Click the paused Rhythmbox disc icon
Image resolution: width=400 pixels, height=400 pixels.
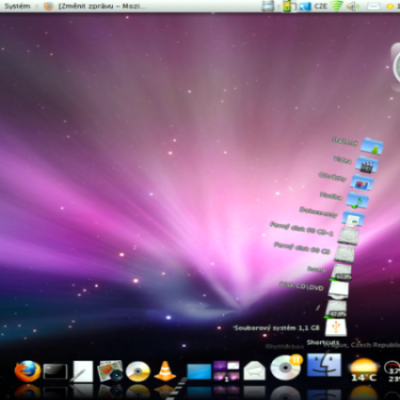click(286, 367)
